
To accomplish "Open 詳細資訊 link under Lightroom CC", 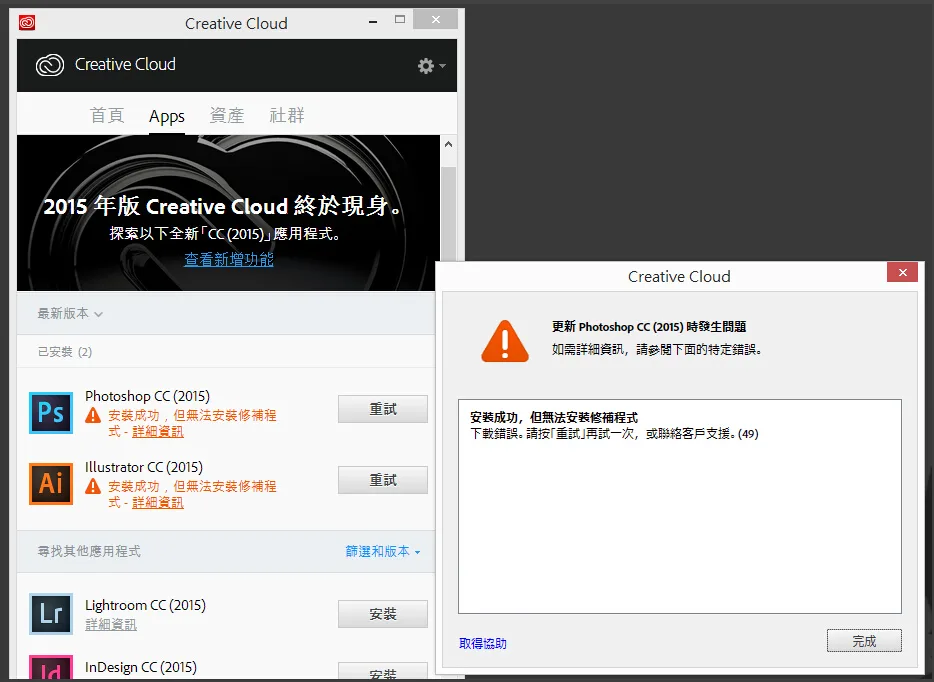I will tap(111, 624).
